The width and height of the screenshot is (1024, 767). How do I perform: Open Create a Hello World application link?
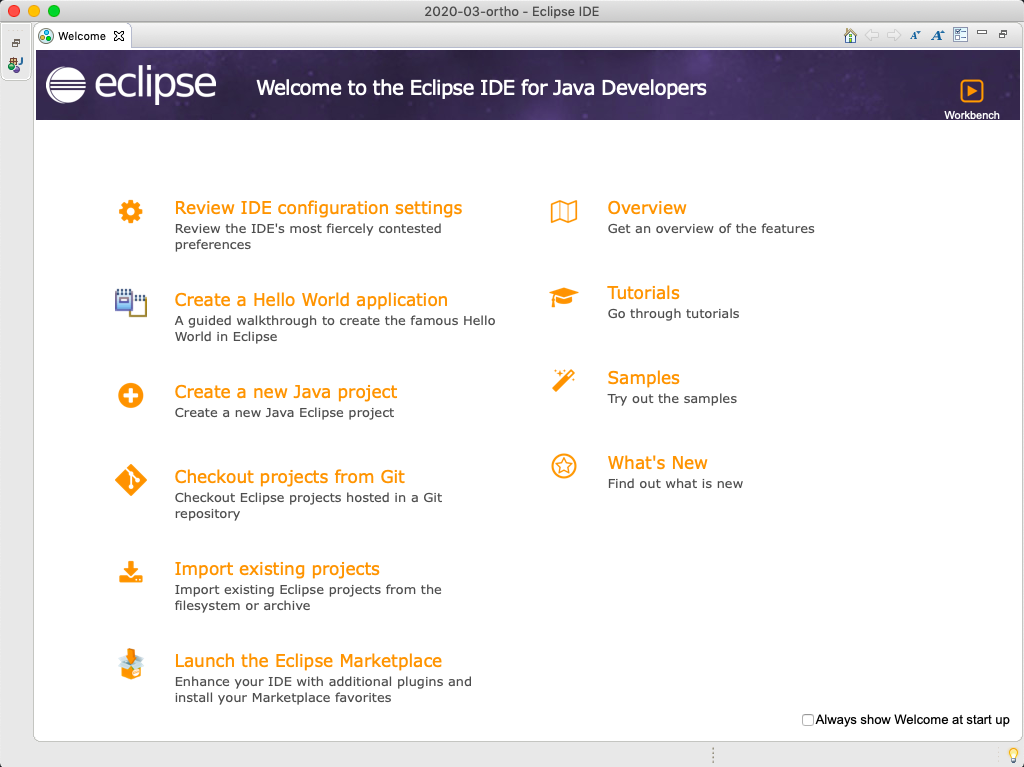(x=311, y=300)
